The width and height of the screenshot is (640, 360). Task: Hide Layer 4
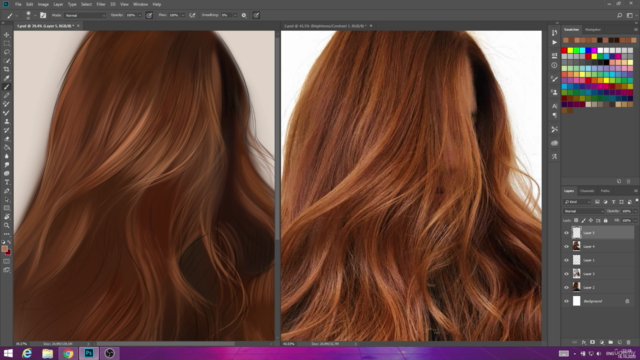pos(566,247)
